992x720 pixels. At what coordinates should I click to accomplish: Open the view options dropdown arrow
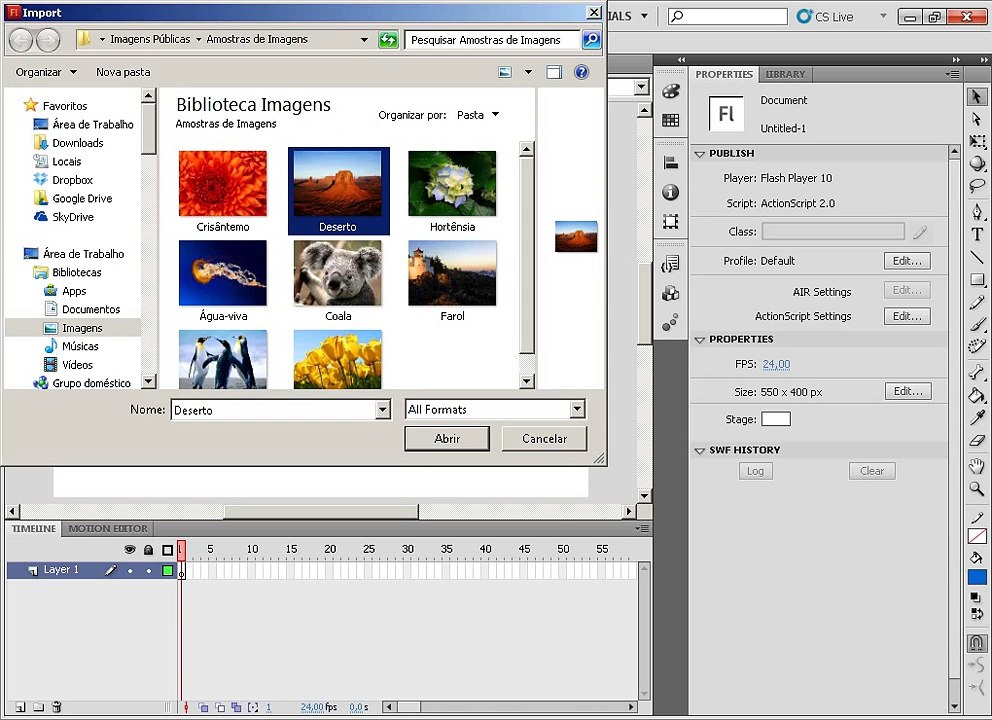[x=528, y=72]
